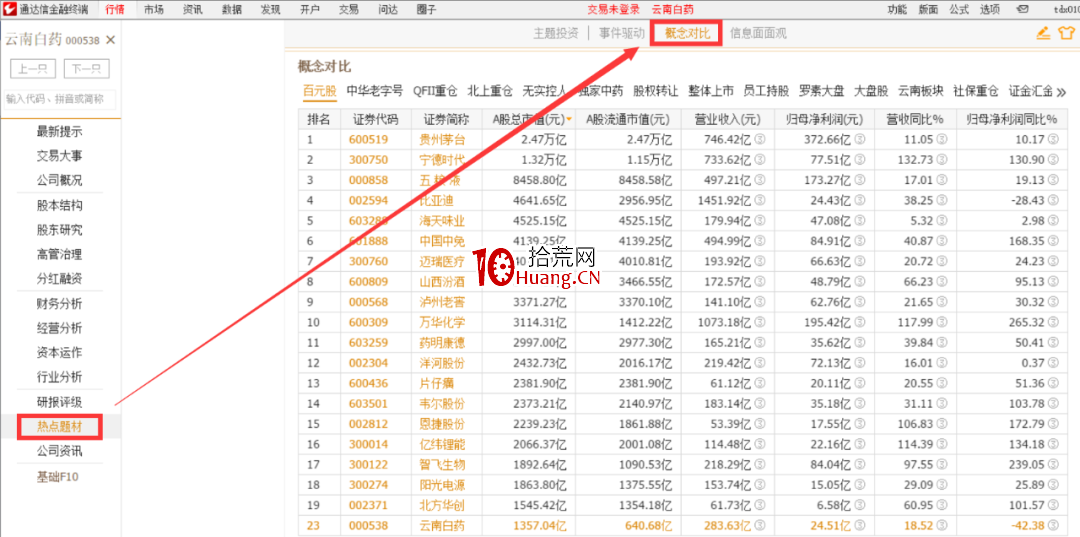
Task: Switch to 概念对比 tab
Action: (687, 33)
